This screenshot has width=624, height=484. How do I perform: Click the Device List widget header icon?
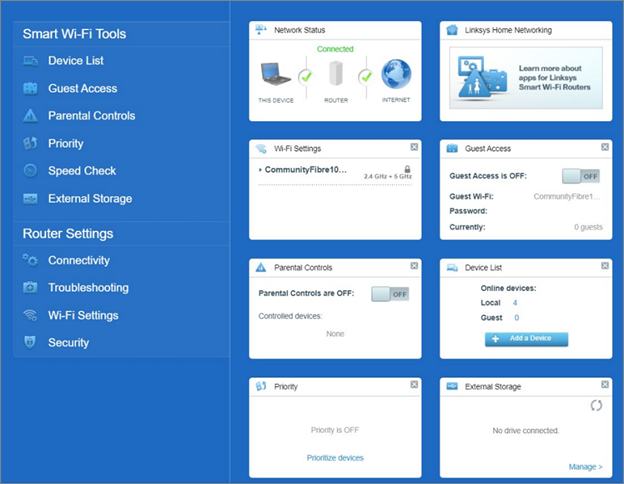452,267
